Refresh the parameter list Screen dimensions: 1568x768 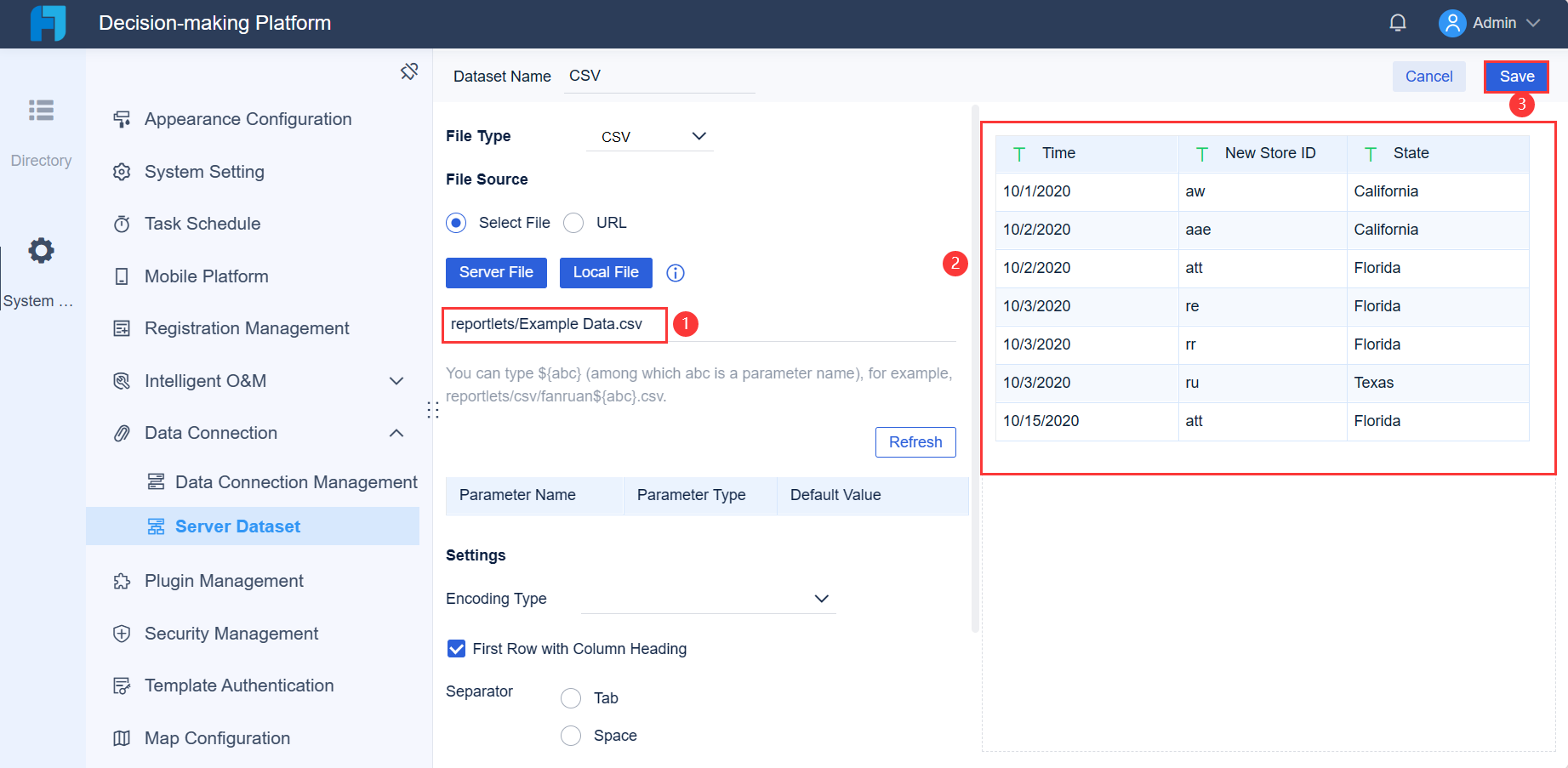coord(915,441)
